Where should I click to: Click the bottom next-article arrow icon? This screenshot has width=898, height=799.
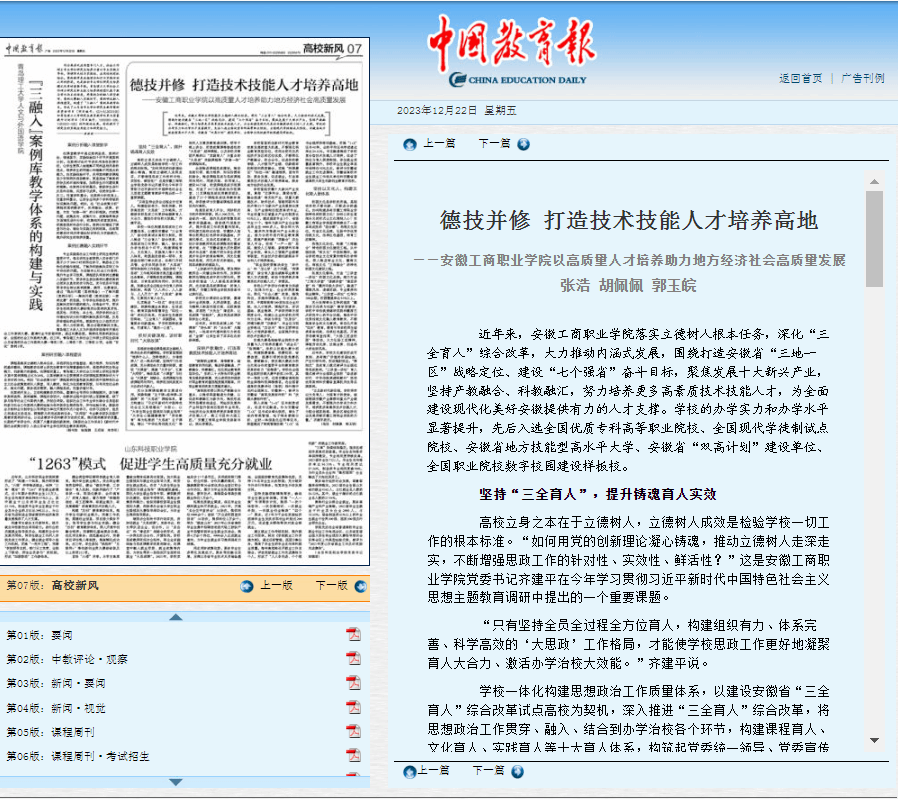point(518,772)
